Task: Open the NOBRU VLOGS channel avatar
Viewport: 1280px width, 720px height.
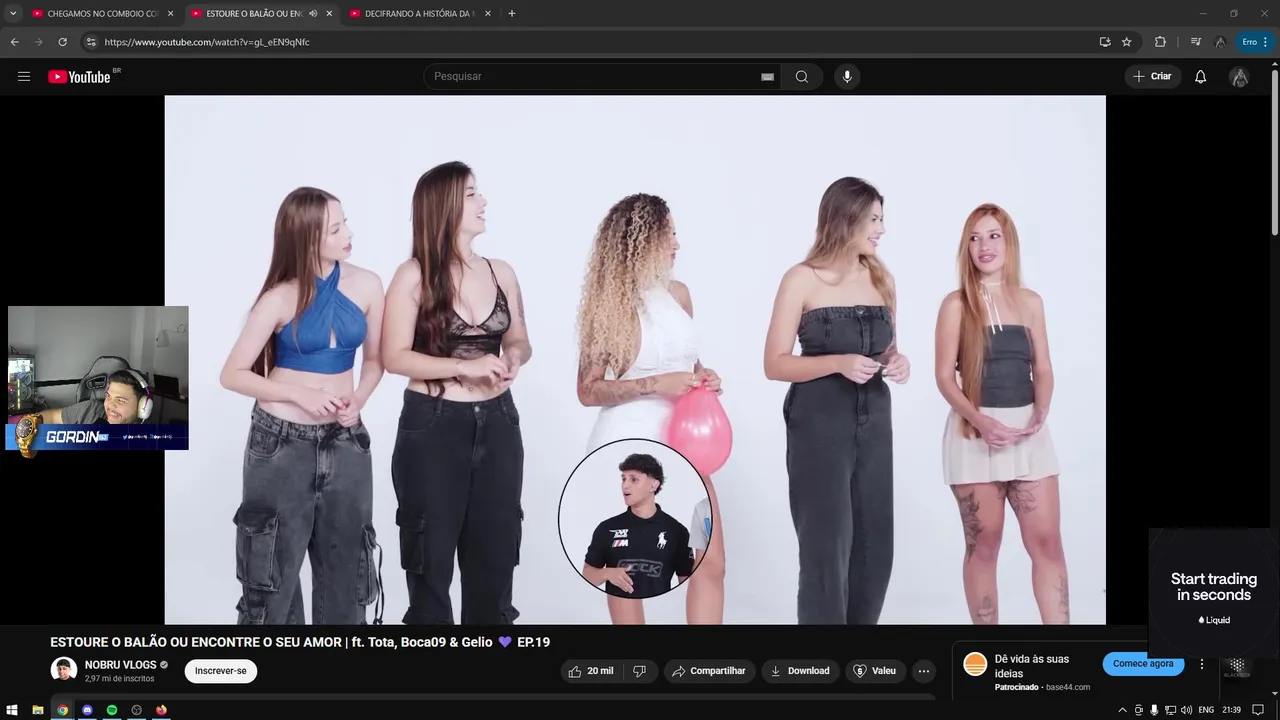Action: (64, 670)
